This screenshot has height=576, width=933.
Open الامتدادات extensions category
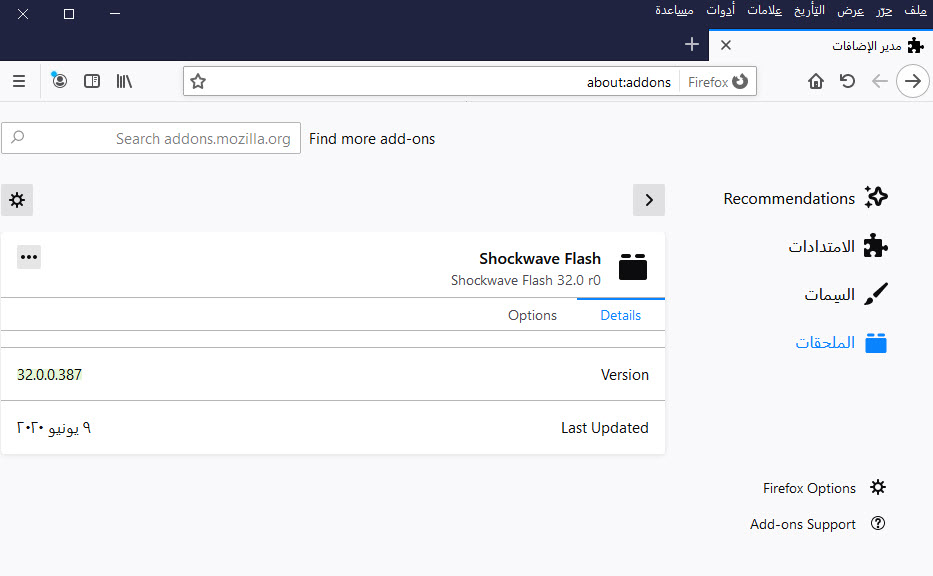838,246
